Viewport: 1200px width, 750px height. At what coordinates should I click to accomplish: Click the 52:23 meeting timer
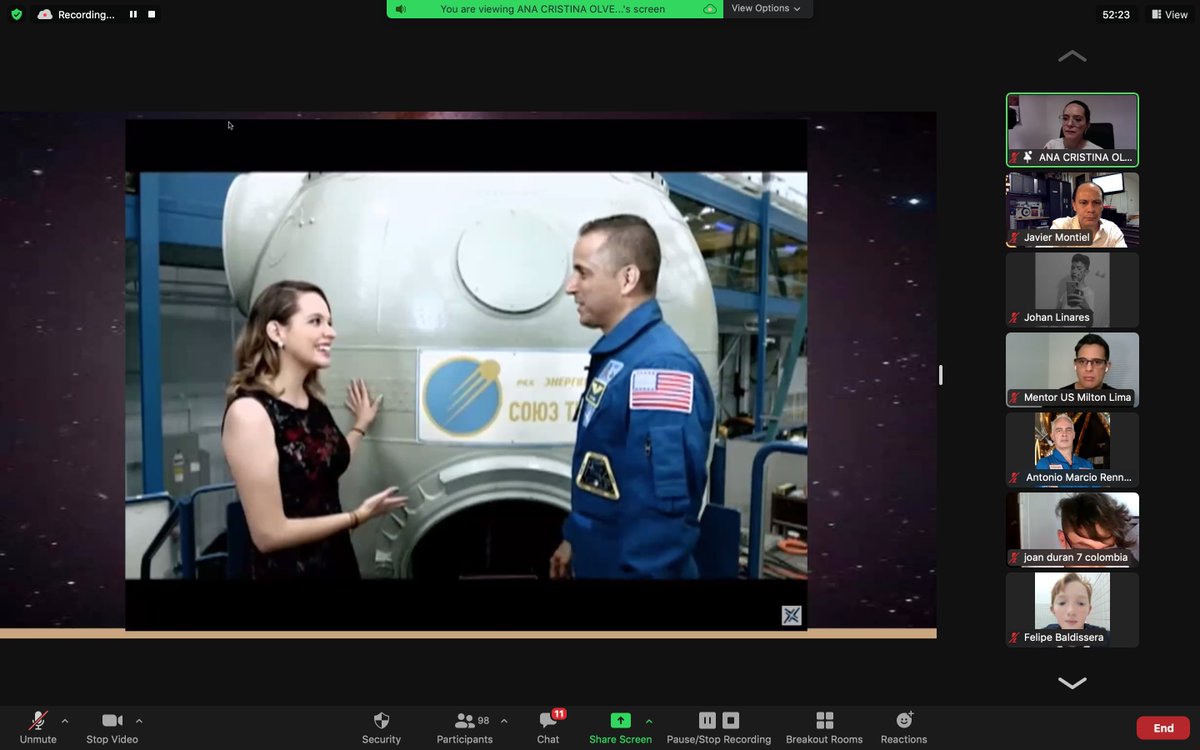point(1116,15)
